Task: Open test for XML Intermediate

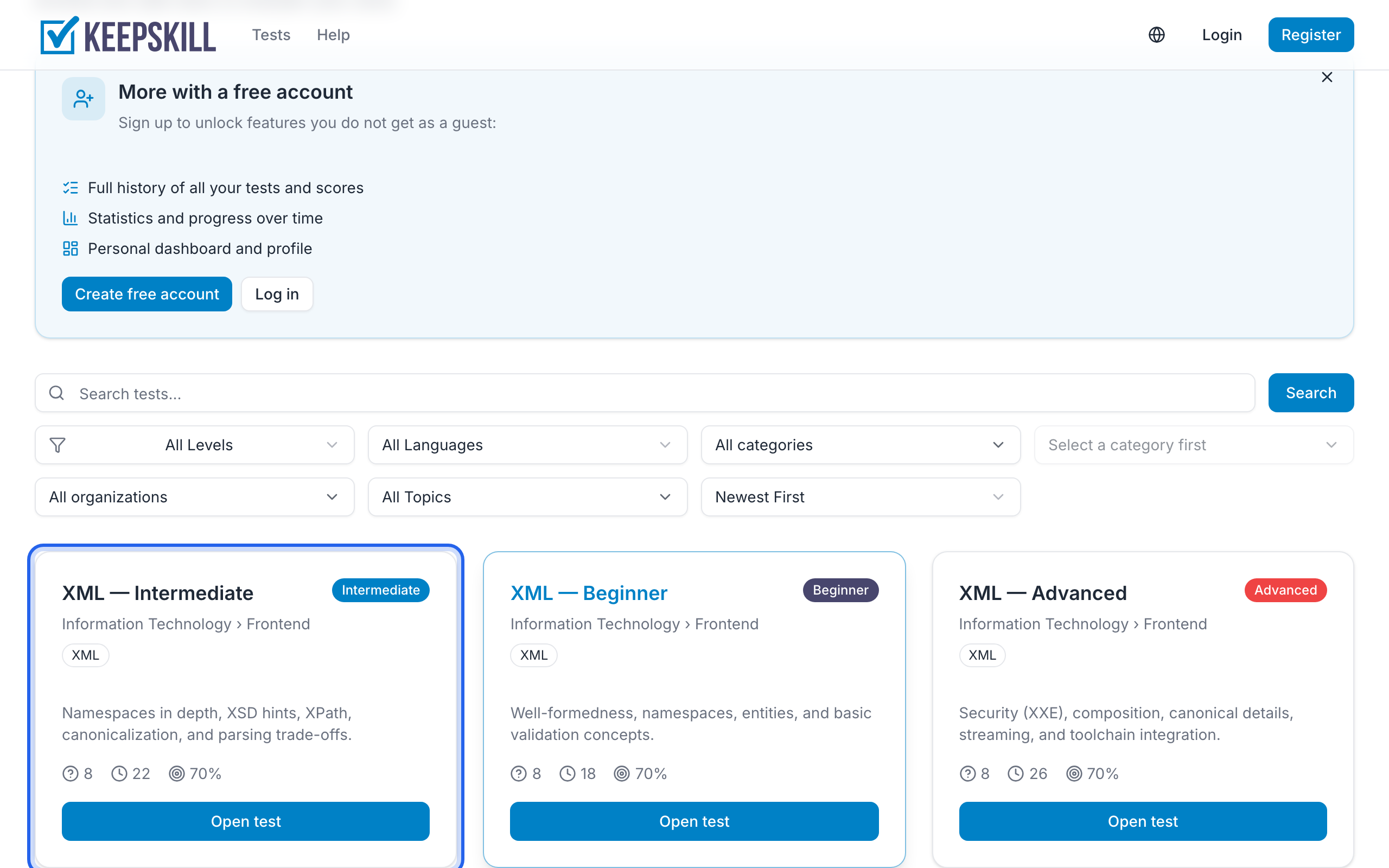Action: pyautogui.click(x=246, y=821)
